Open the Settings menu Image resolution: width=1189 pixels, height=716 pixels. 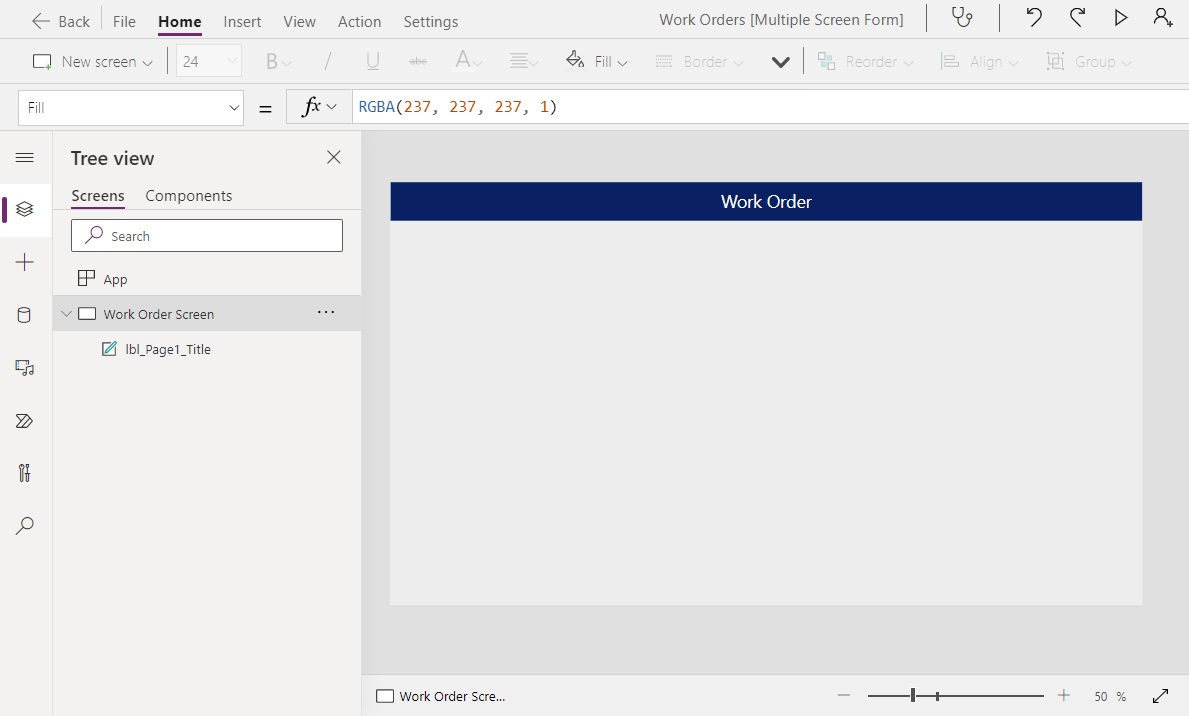click(x=430, y=21)
